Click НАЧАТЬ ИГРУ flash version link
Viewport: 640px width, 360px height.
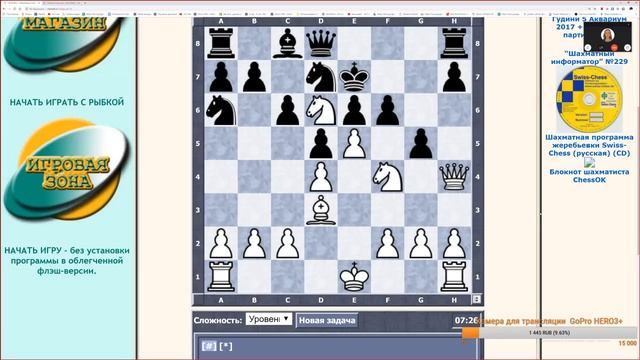67,260
